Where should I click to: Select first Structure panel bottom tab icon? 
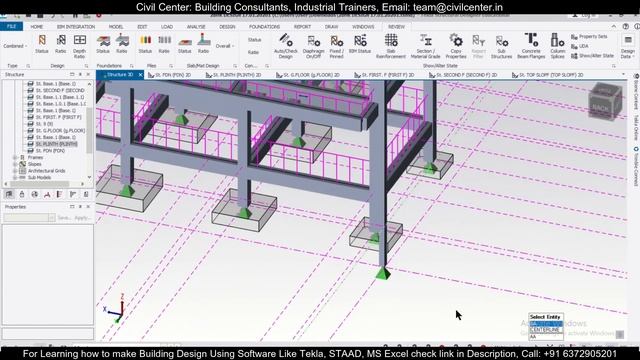pyautogui.click(x=9, y=194)
